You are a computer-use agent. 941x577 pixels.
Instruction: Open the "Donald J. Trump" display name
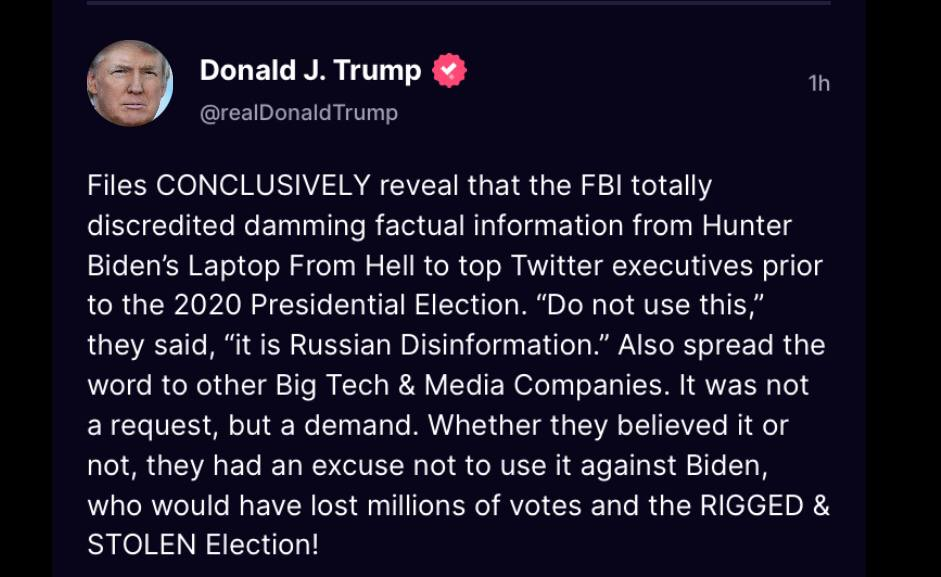pos(310,71)
